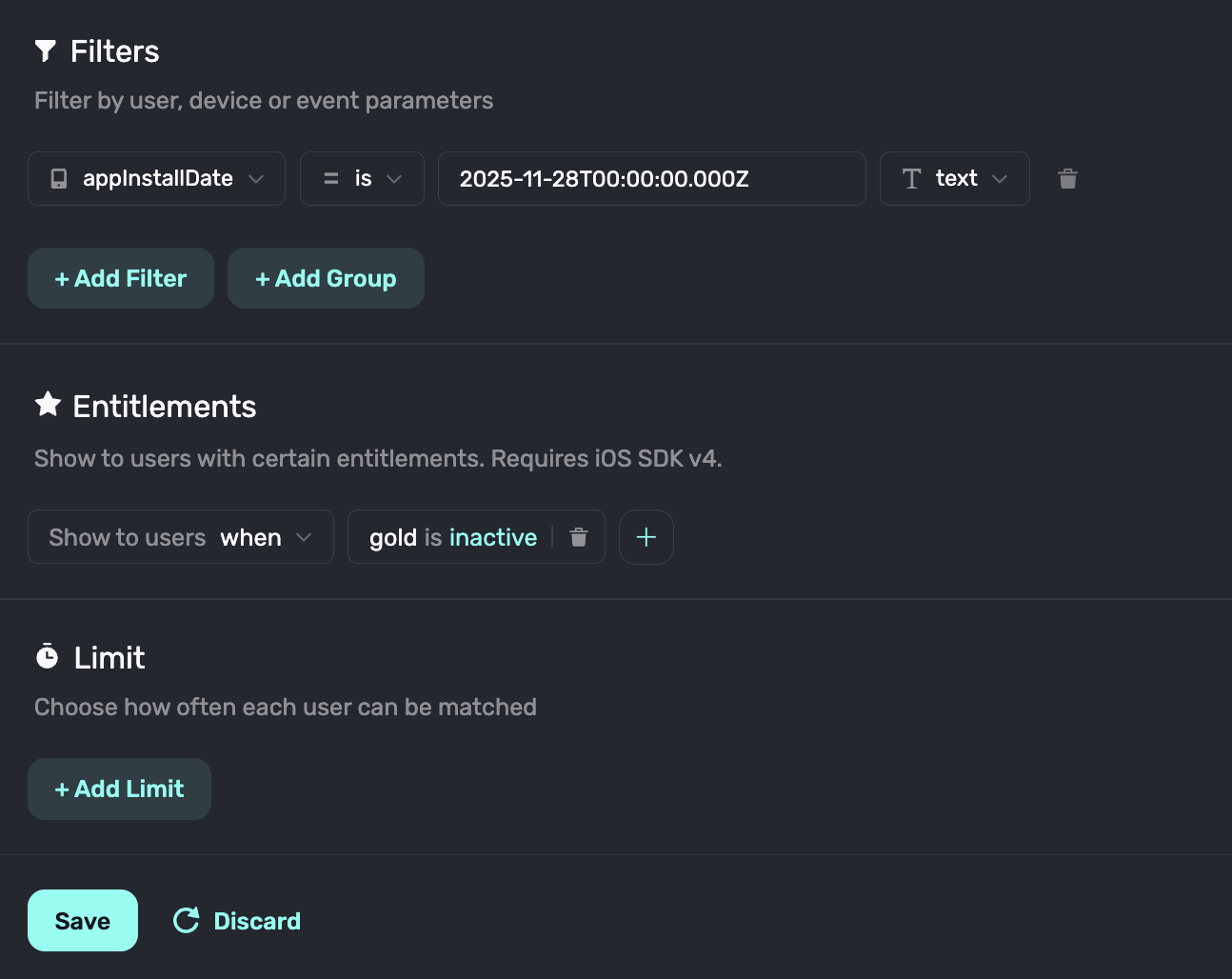Discard the unsaved changes

click(256, 921)
